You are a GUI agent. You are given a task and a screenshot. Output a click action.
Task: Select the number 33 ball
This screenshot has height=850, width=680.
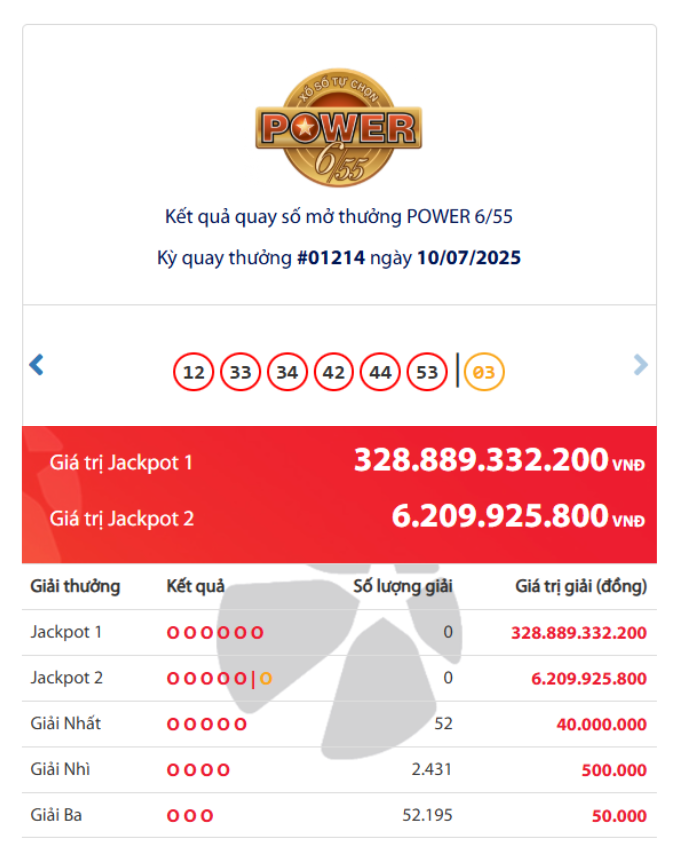click(240, 372)
